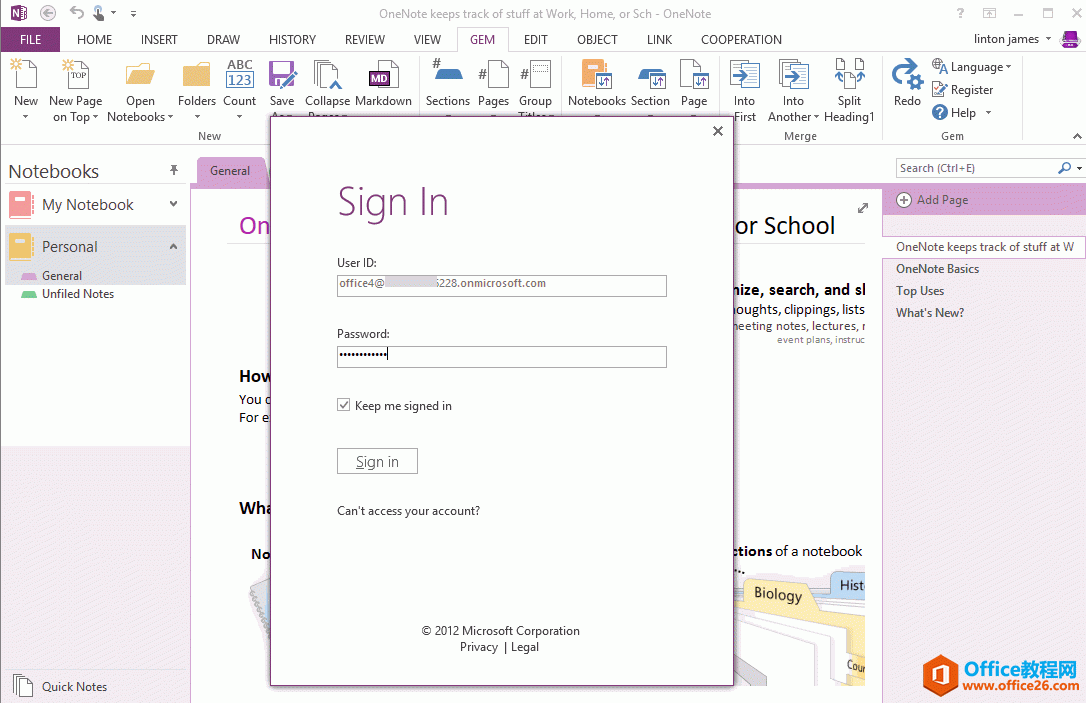1086x703 pixels.
Task: Click inside the Password field
Action: (501, 356)
